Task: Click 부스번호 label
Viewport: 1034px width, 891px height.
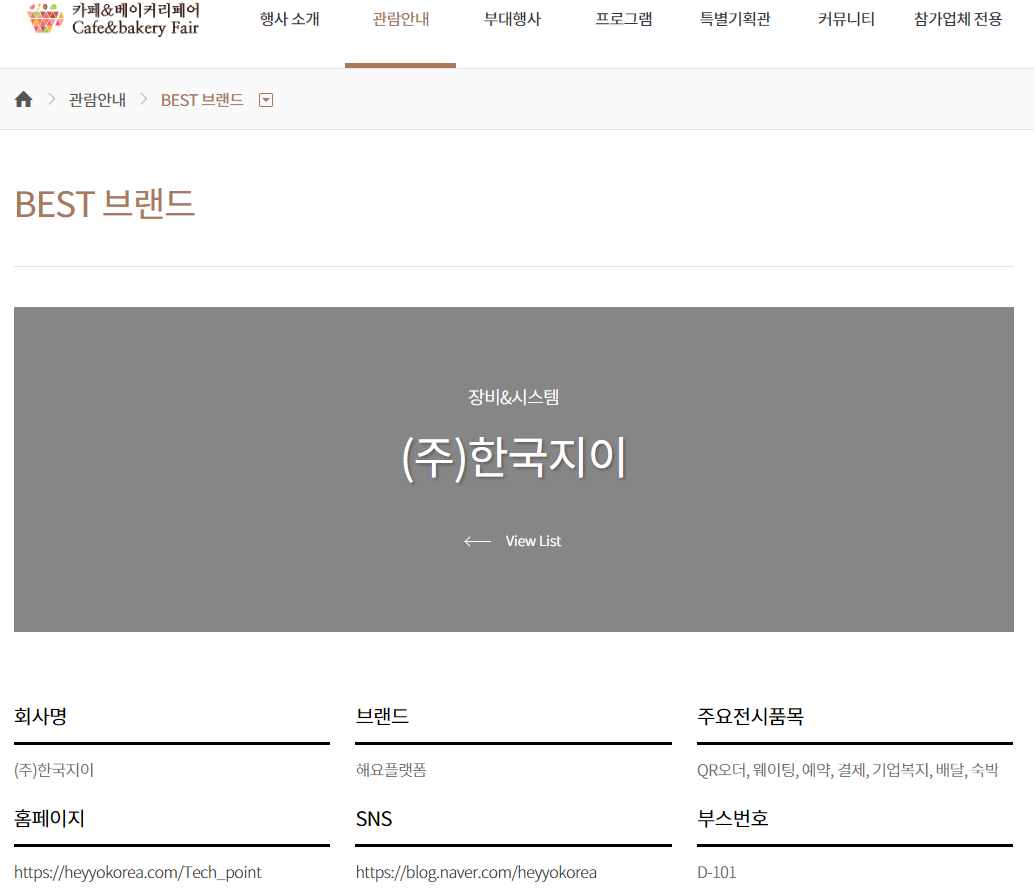Action: [733, 818]
